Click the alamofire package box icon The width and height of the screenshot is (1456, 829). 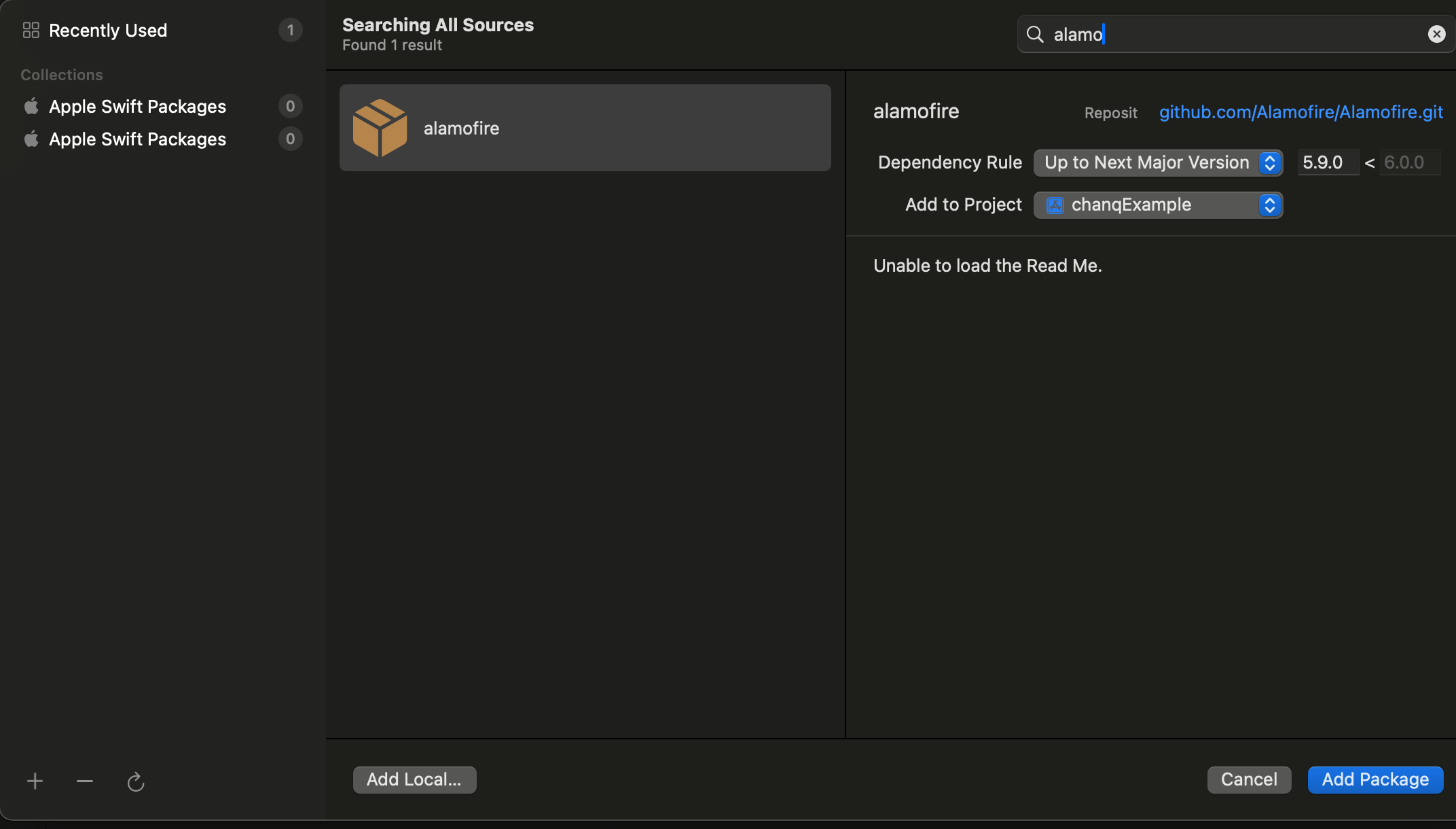pos(380,128)
